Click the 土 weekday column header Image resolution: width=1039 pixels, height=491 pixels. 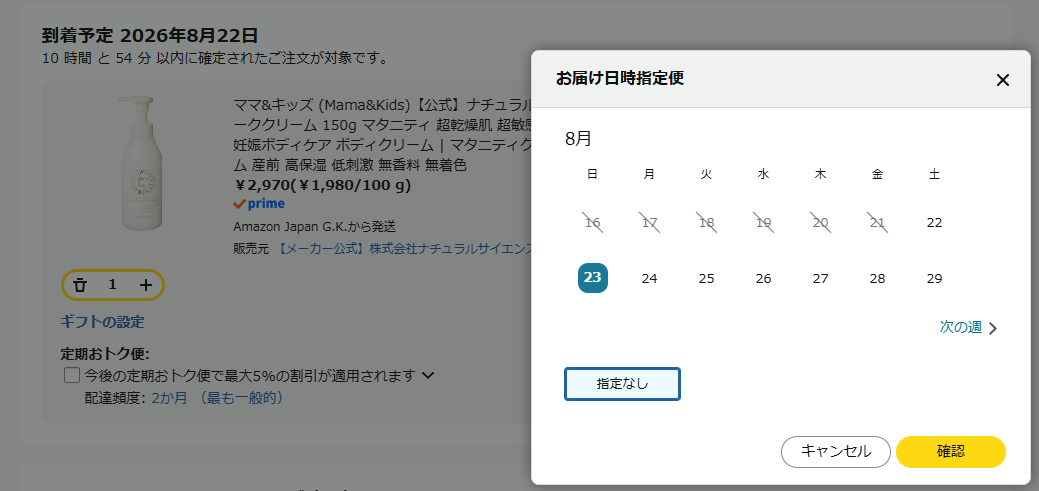pyautogui.click(x=934, y=174)
